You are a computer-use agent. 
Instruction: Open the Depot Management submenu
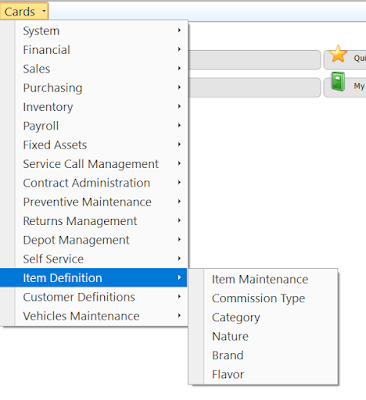pyautogui.click(x=94, y=240)
